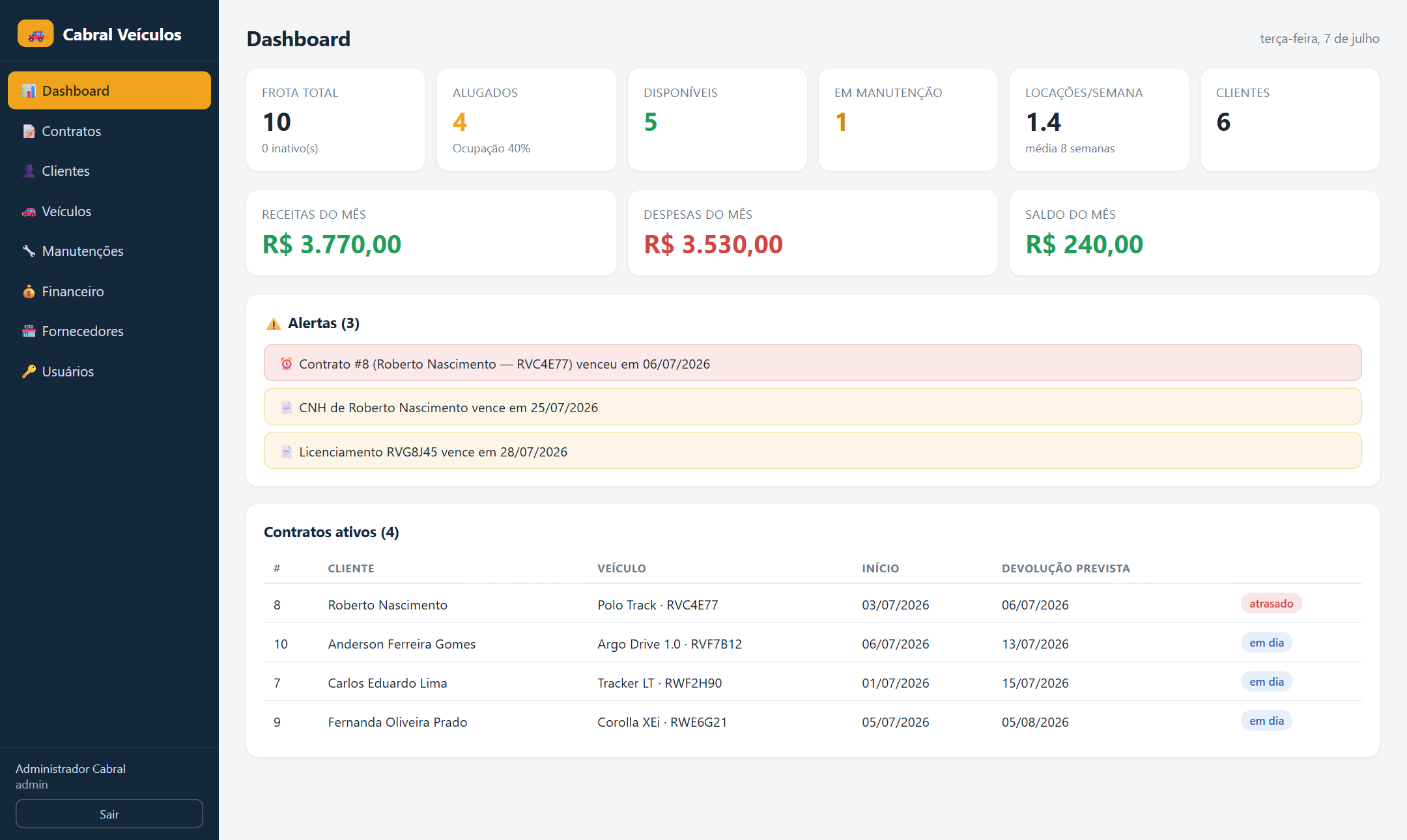
Task: Click vehicle "Corolla XEi · RWE6G21"
Action: (x=662, y=722)
